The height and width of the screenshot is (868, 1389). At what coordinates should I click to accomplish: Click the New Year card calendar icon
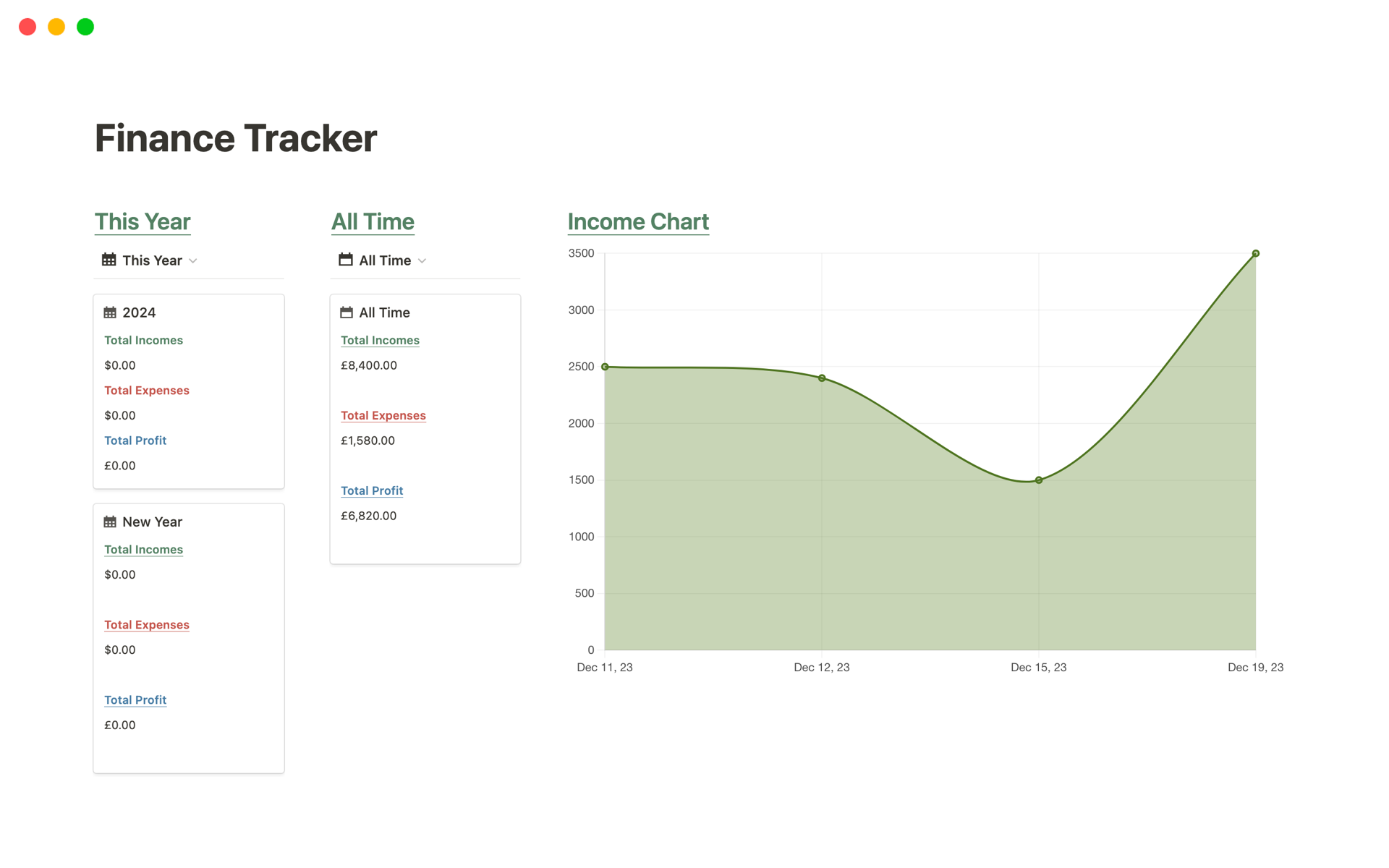(110, 522)
